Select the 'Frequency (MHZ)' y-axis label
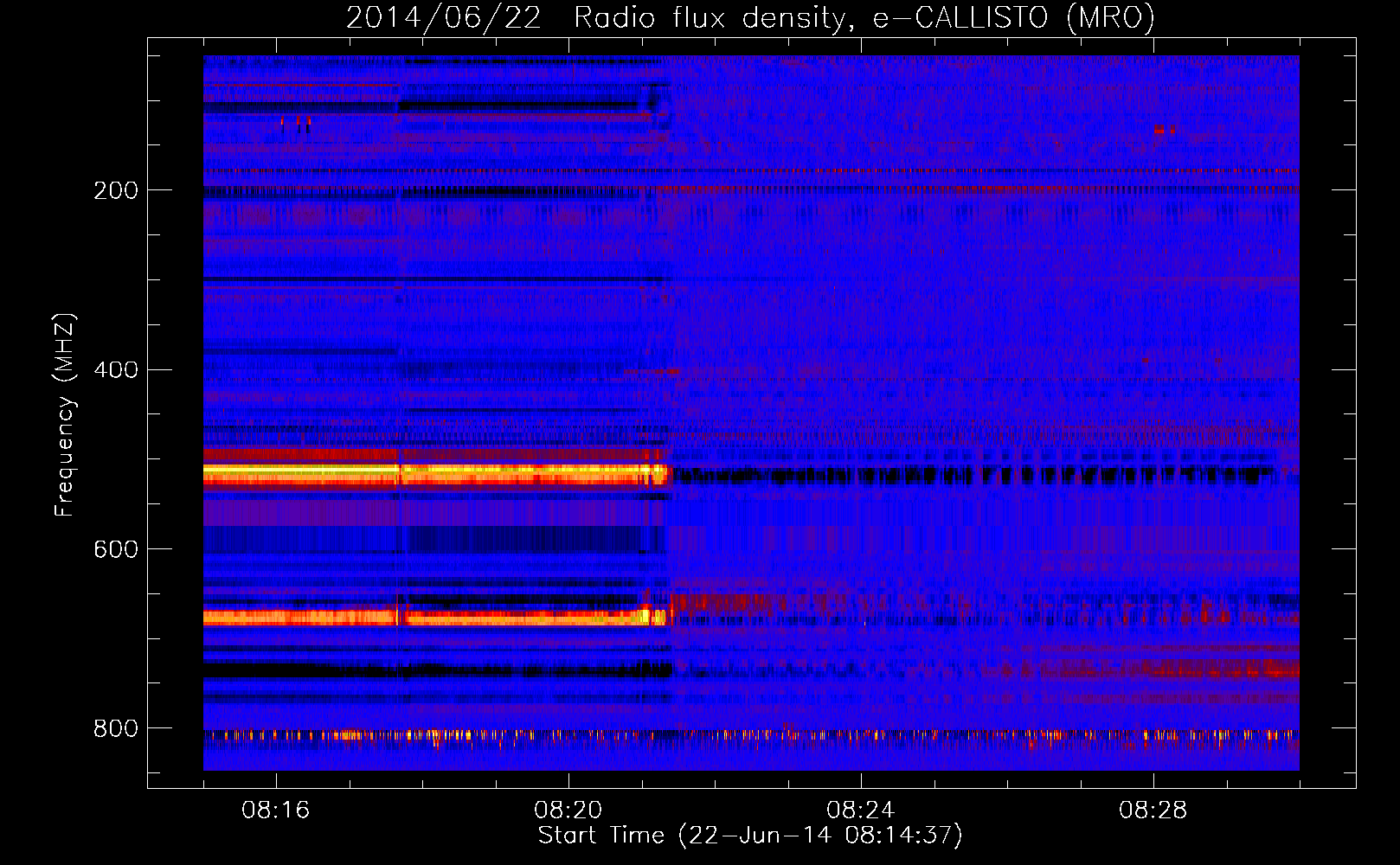The width and height of the screenshot is (1400, 865). pyautogui.click(x=65, y=415)
